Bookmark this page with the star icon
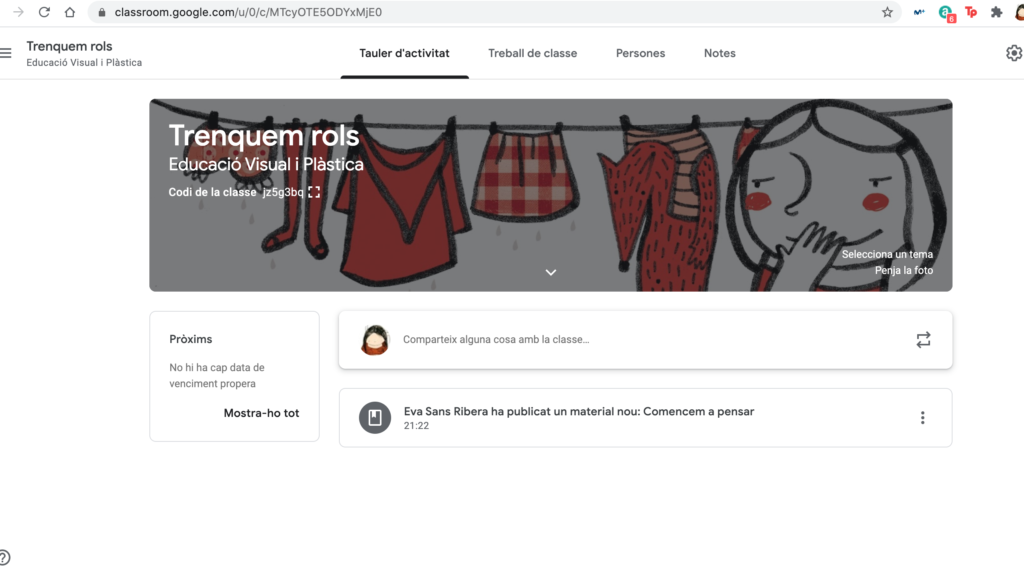Image resolution: width=1024 pixels, height=584 pixels. pos(887,13)
